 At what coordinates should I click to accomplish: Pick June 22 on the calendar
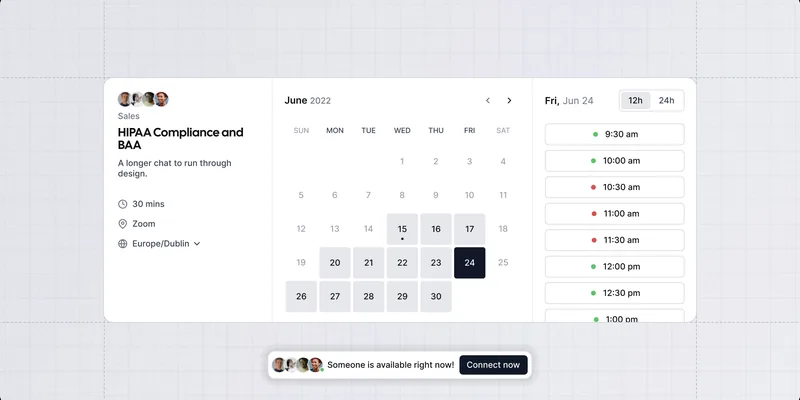click(402, 263)
